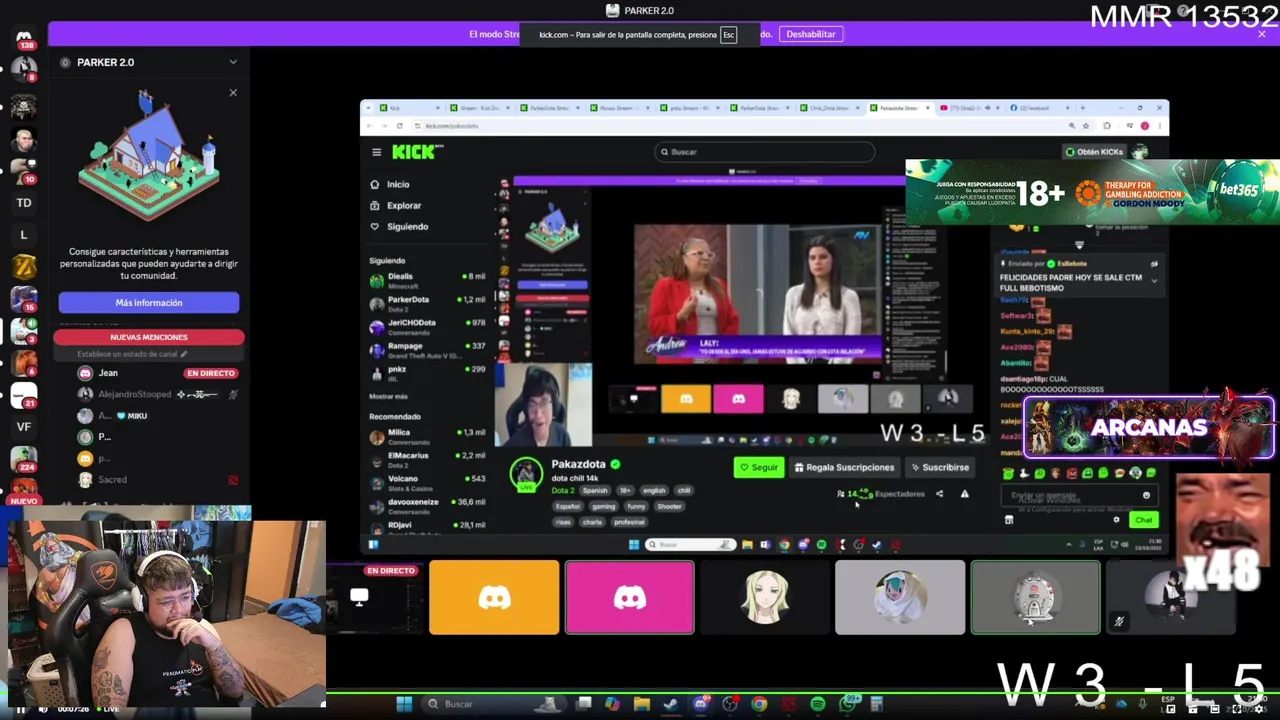Open Siguiendo in Kick sidebar
The image size is (1280, 720).
399,226
